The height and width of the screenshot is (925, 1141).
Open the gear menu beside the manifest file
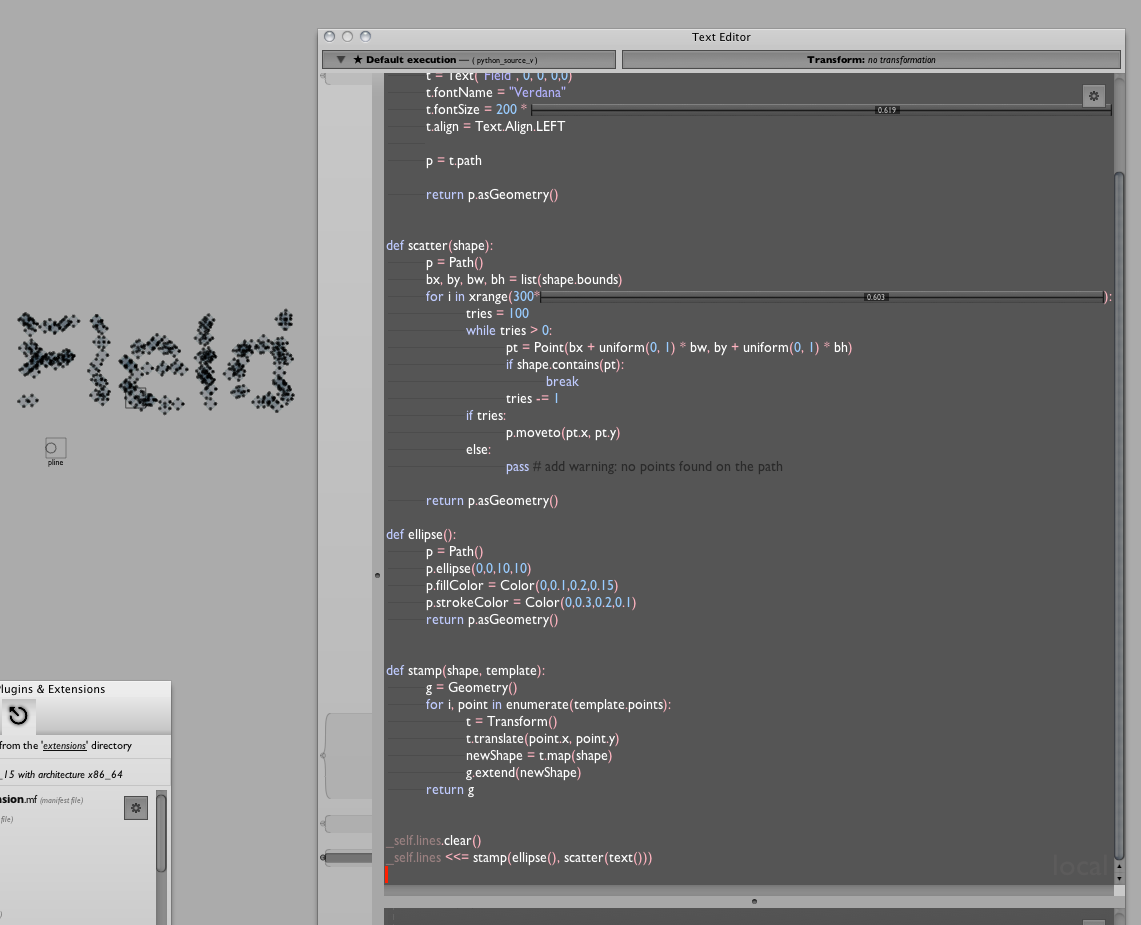(136, 808)
